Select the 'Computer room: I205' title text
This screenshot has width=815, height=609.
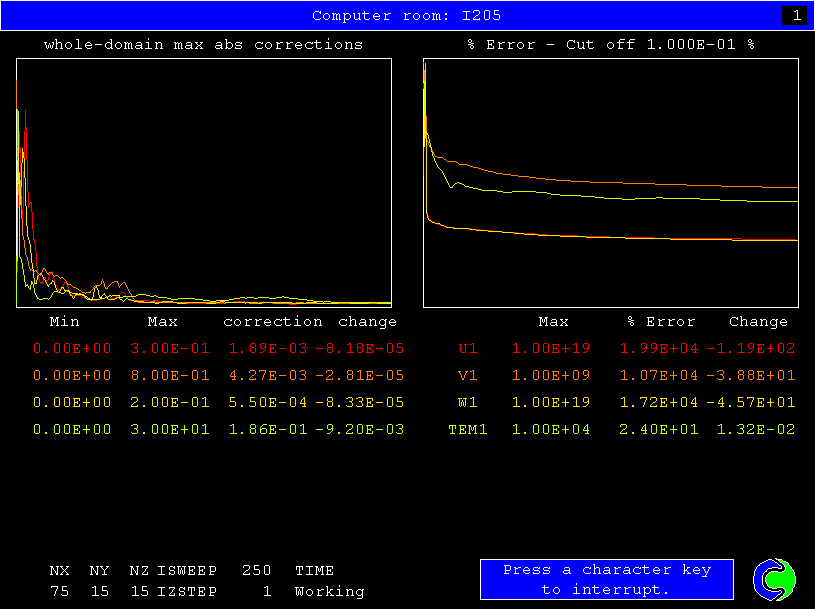point(406,16)
